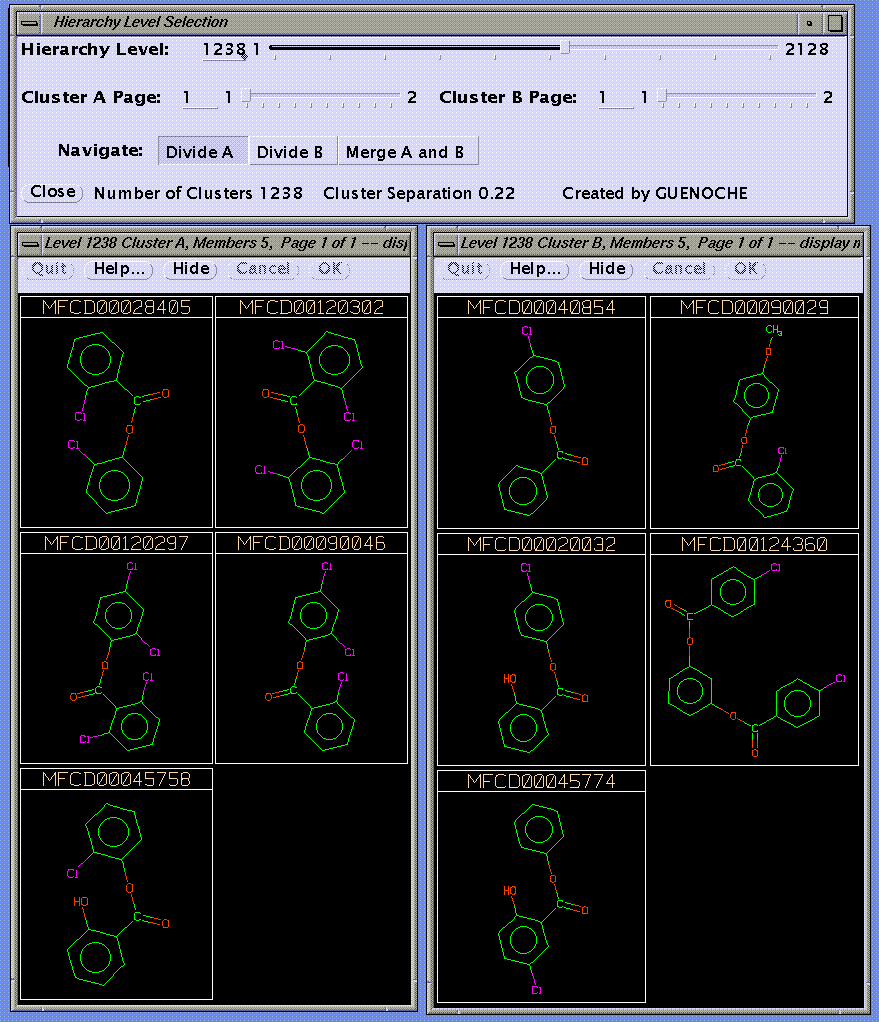Open Cluster B window menu icon

point(445,243)
